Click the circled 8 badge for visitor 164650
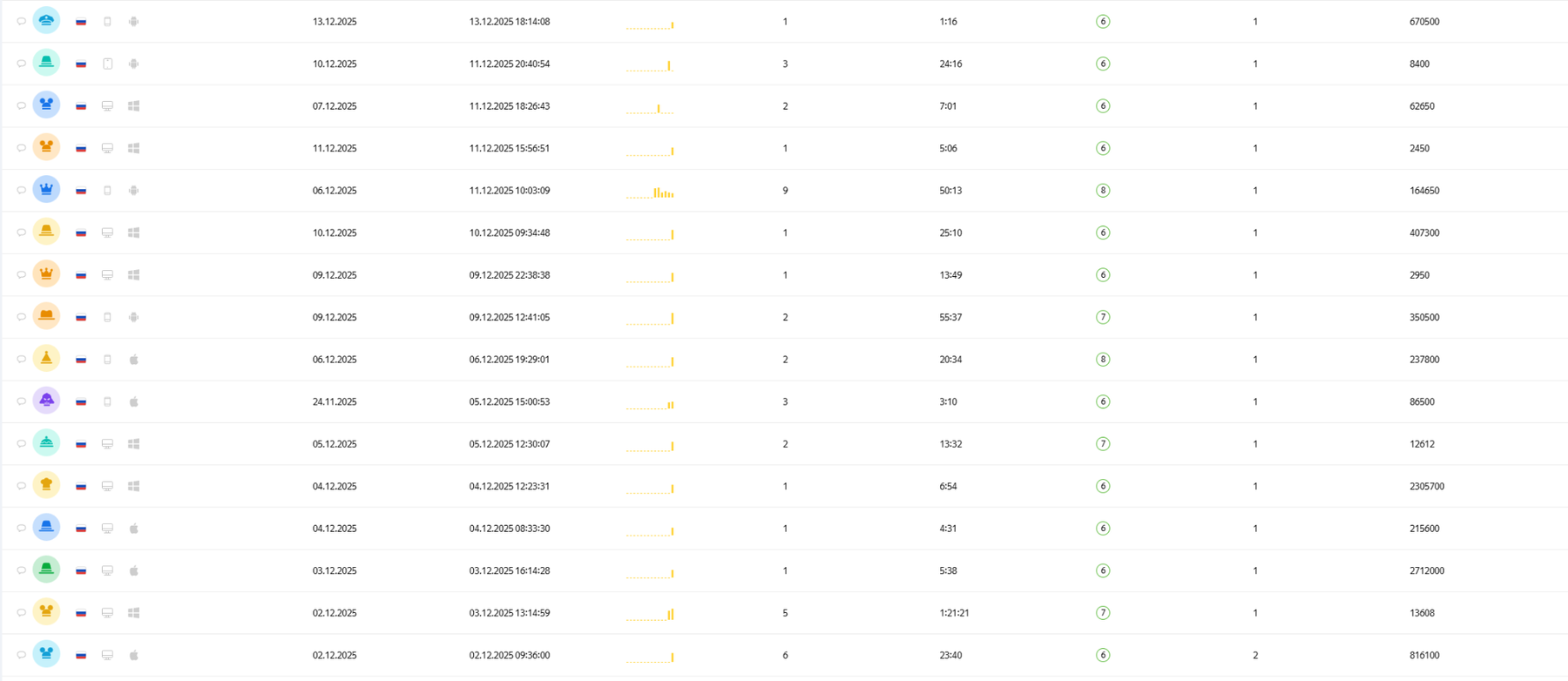The height and width of the screenshot is (681, 1568). [1103, 190]
